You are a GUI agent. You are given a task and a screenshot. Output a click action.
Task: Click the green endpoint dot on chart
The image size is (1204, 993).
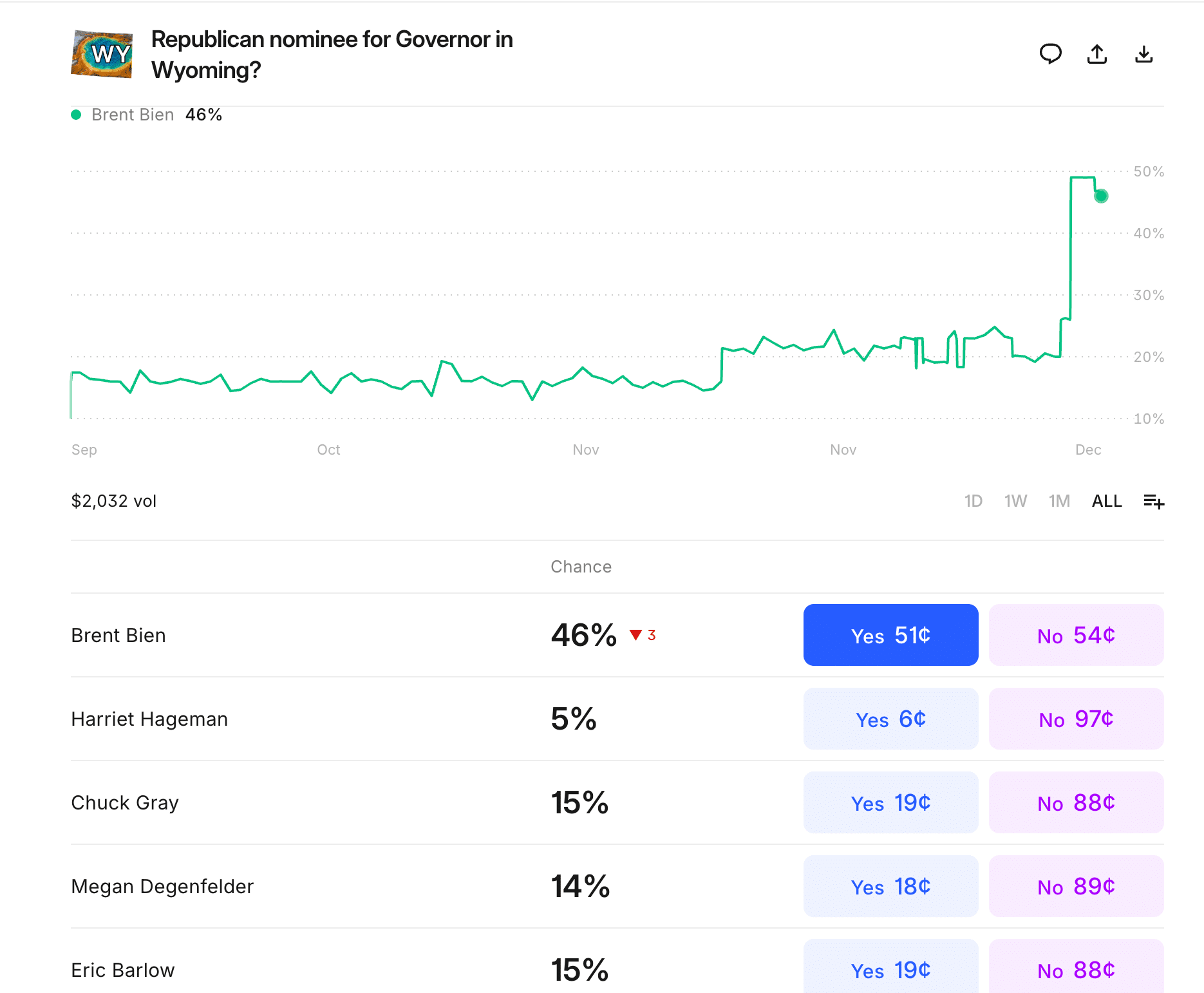tap(1101, 196)
